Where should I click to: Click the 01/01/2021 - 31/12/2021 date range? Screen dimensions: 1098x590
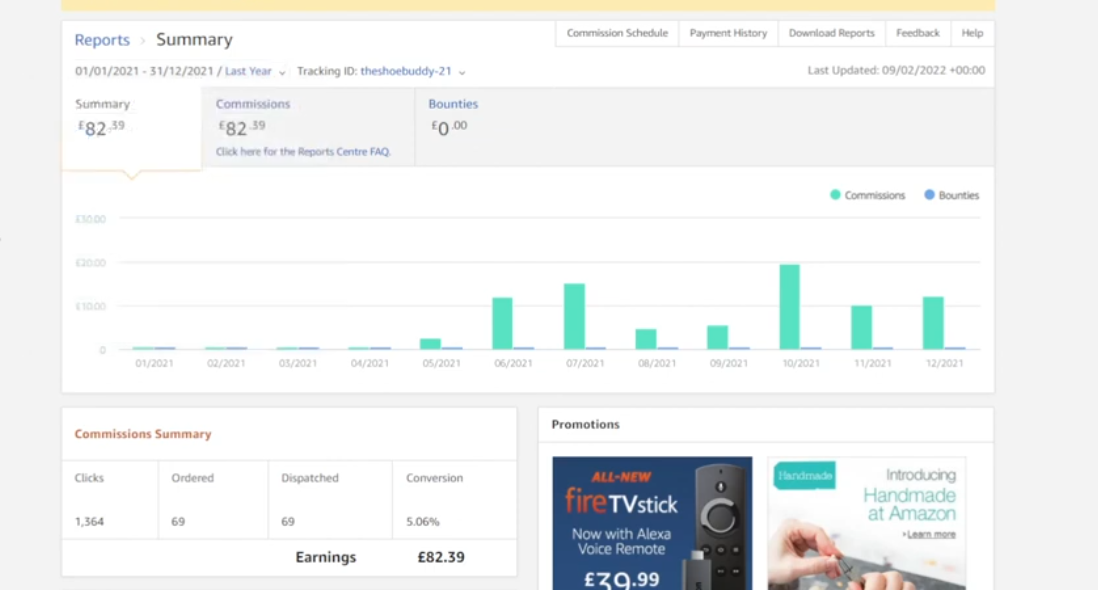144,71
